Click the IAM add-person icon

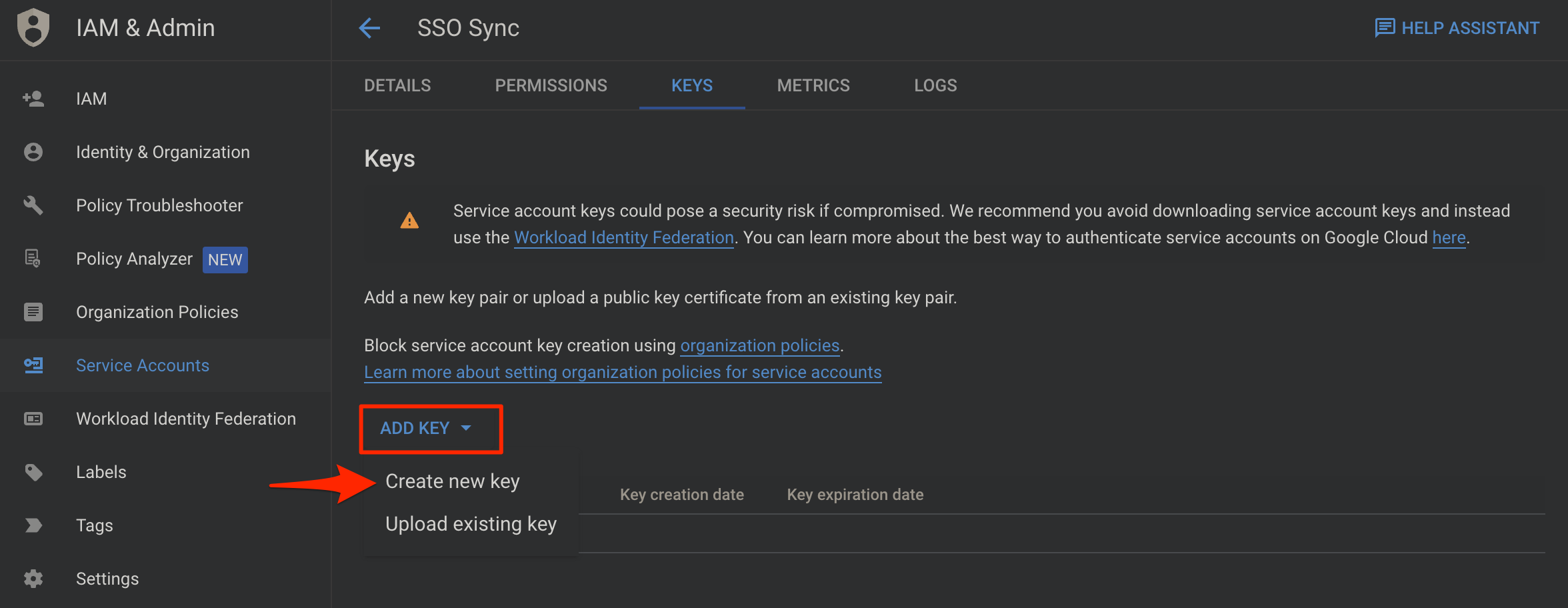point(33,99)
